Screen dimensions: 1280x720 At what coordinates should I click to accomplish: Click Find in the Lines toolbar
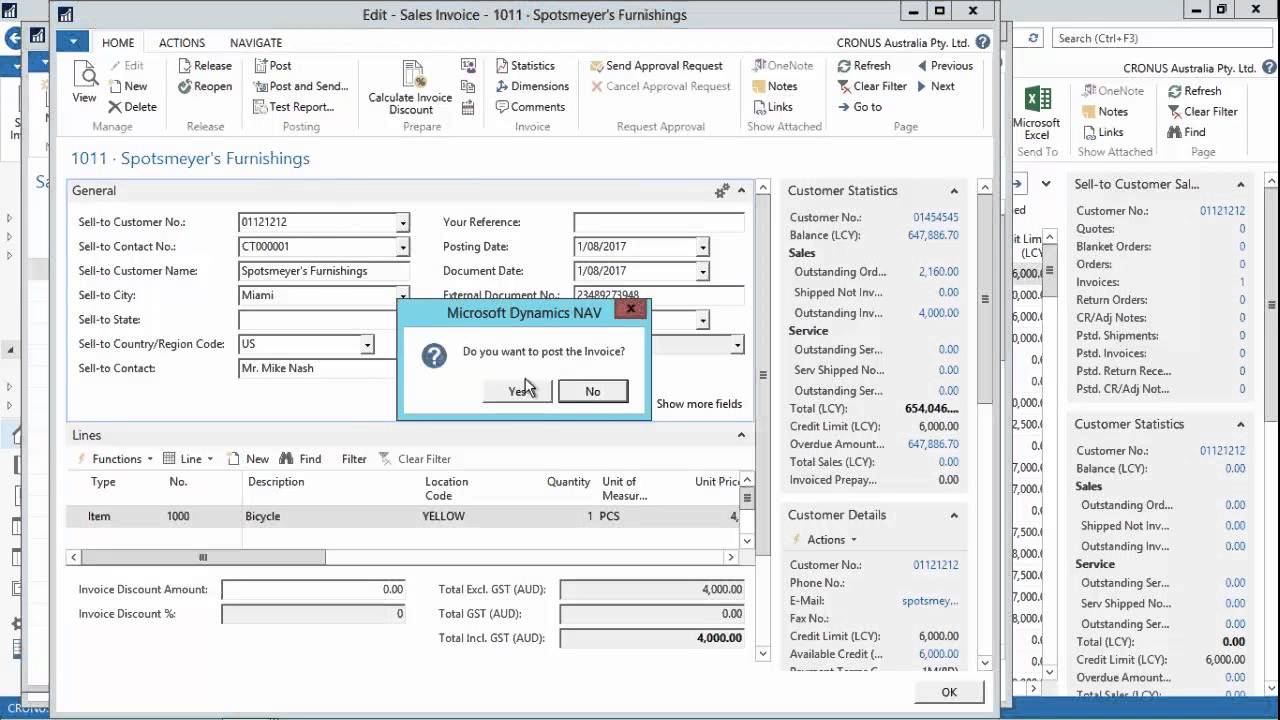[x=300, y=459]
